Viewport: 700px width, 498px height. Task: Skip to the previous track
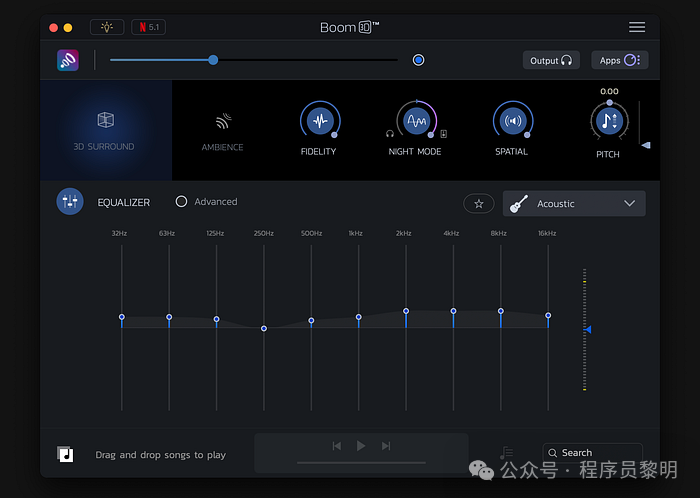click(337, 446)
